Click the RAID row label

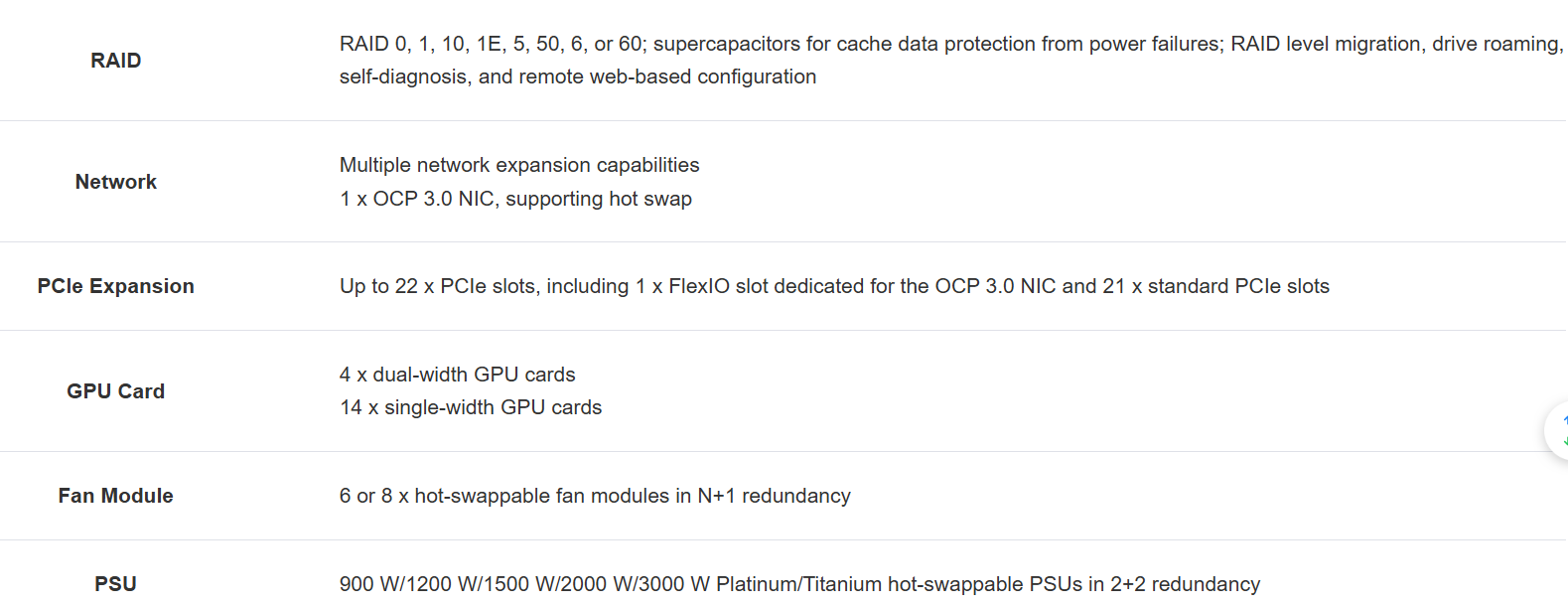tap(116, 61)
